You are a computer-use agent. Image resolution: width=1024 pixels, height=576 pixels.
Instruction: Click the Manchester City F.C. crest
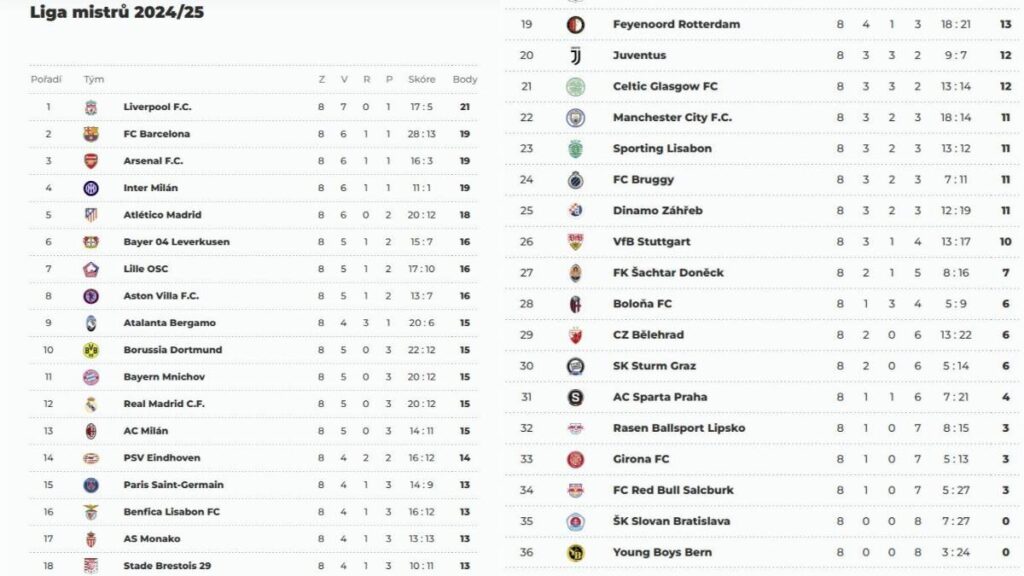[x=575, y=118]
